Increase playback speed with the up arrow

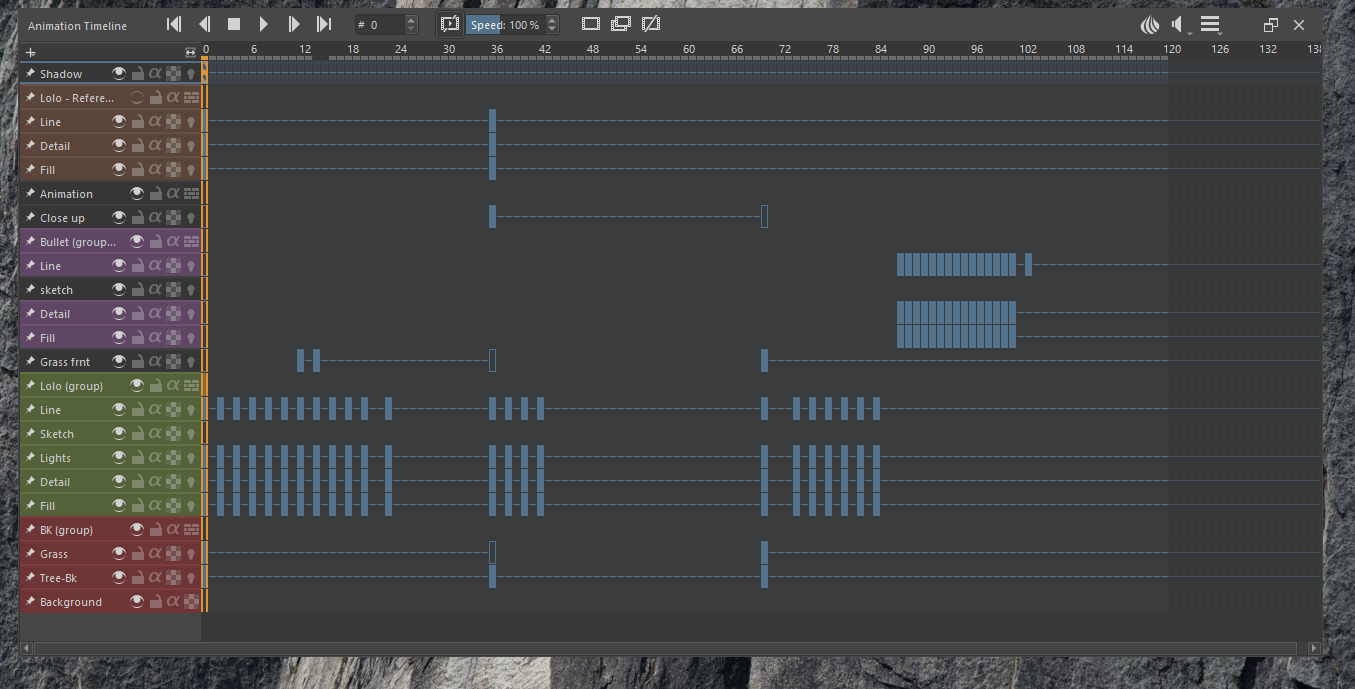tap(553, 20)
